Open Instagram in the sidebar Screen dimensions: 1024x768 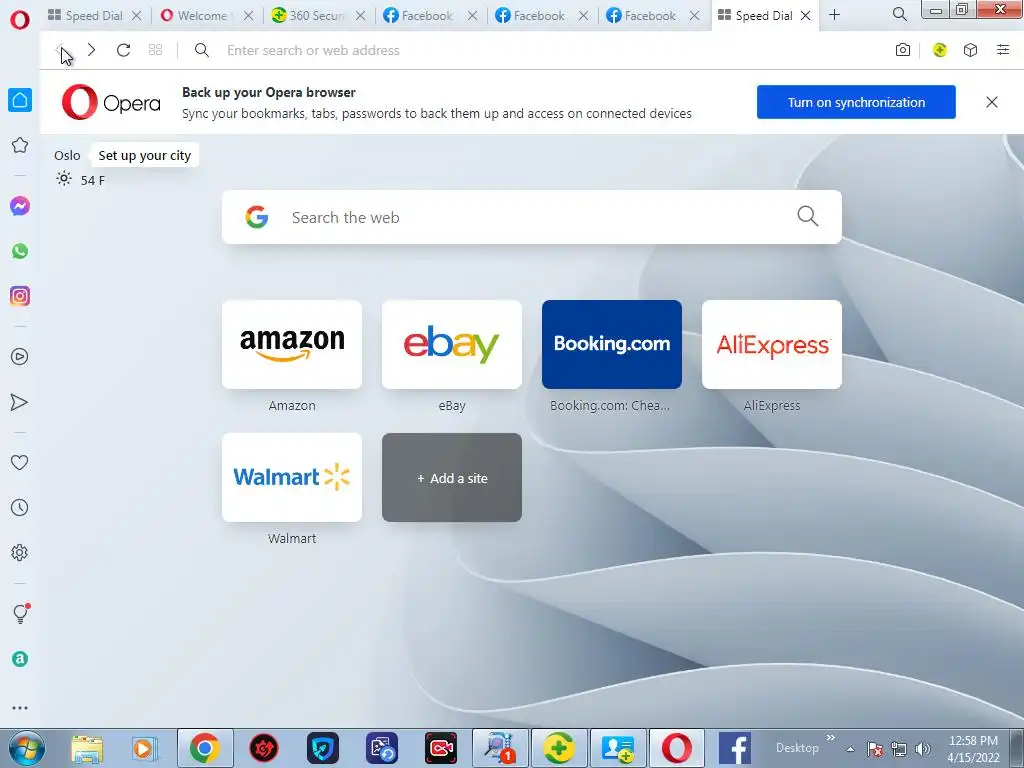(x=20, y=296)
